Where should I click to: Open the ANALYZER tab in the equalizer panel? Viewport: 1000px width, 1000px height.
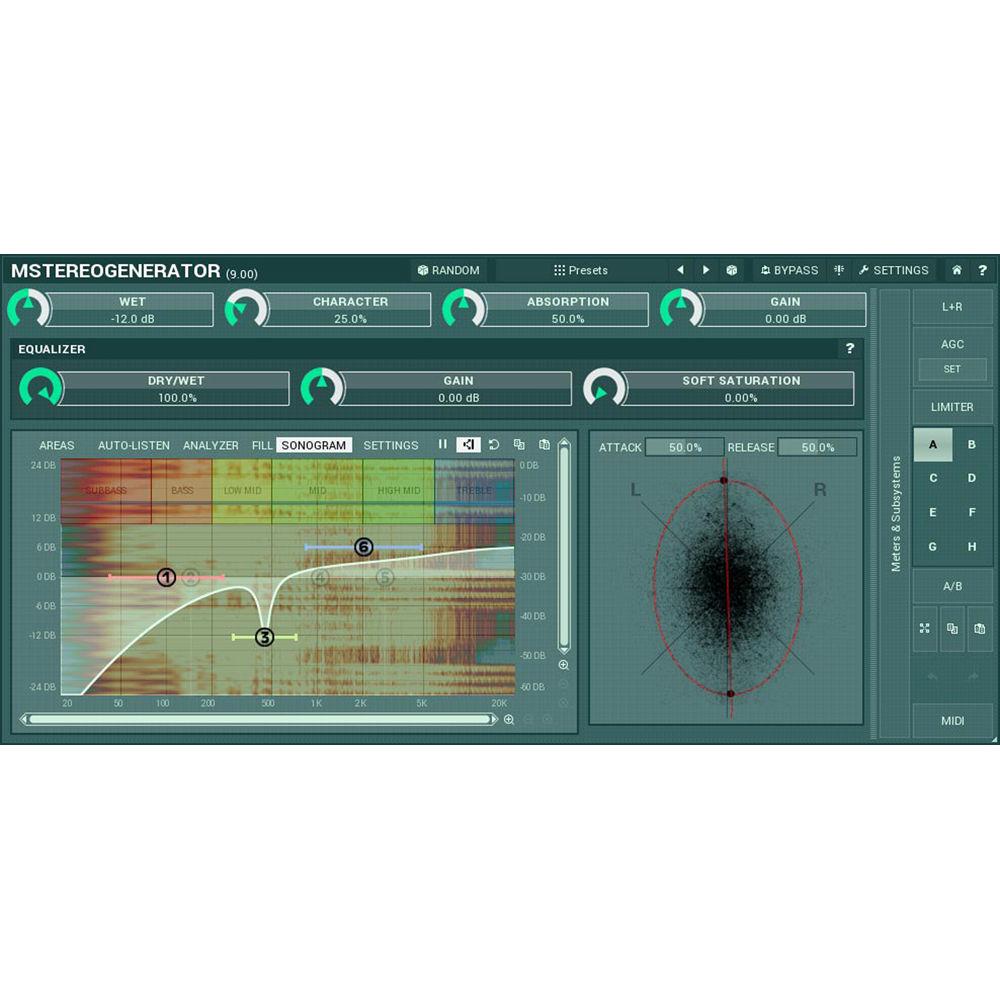[210, 445]
